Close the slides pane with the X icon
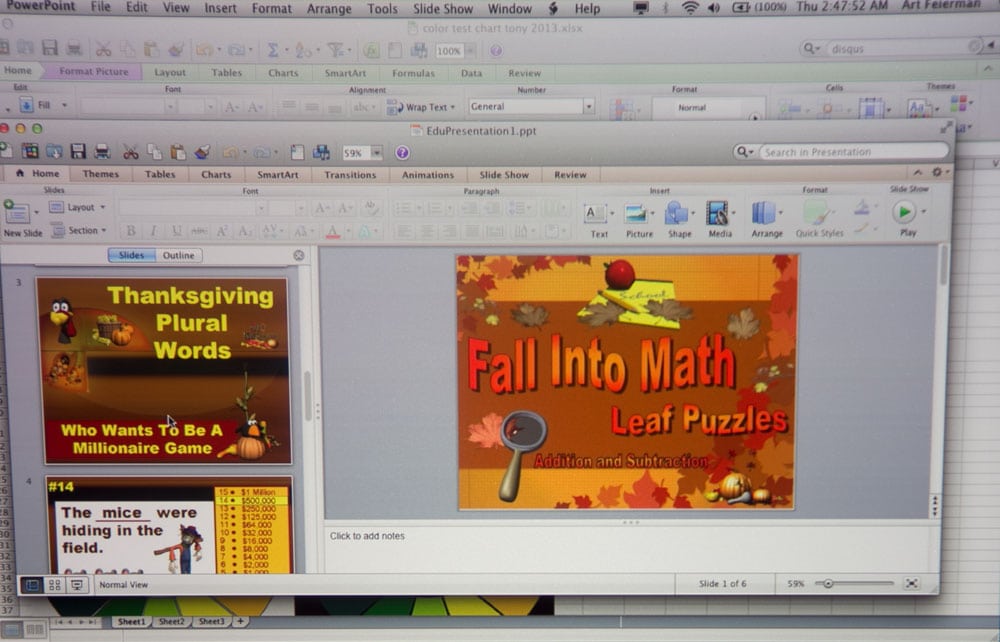Viewport: 1000px width, 642px height. point(298,255)
